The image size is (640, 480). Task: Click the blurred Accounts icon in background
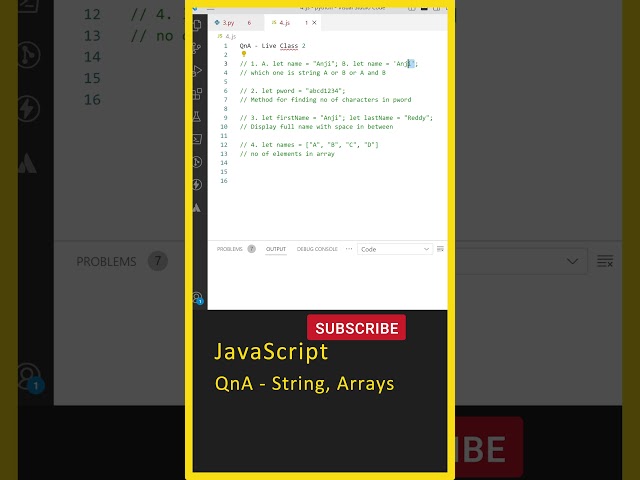(31, 378)
